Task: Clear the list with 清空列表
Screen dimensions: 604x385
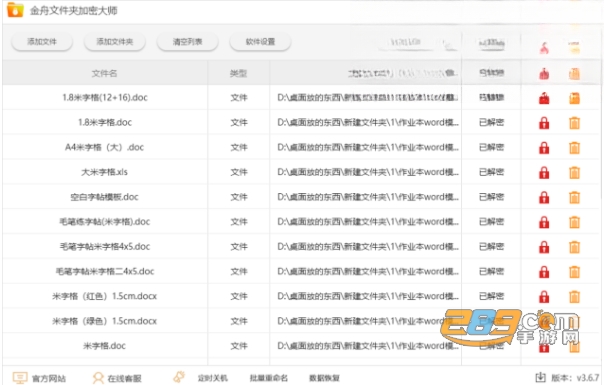Action: pos(188,42)
